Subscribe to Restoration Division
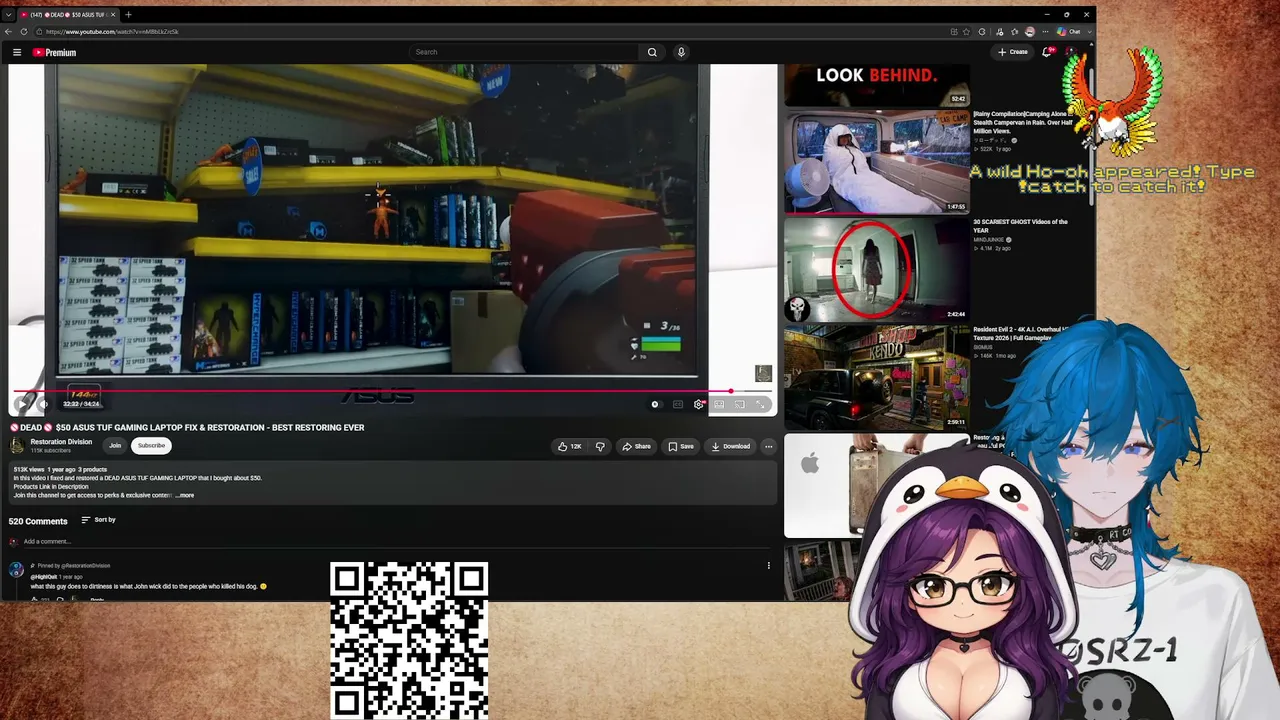The height and width of the screenshot is (720, 1280). coord(151,445)
